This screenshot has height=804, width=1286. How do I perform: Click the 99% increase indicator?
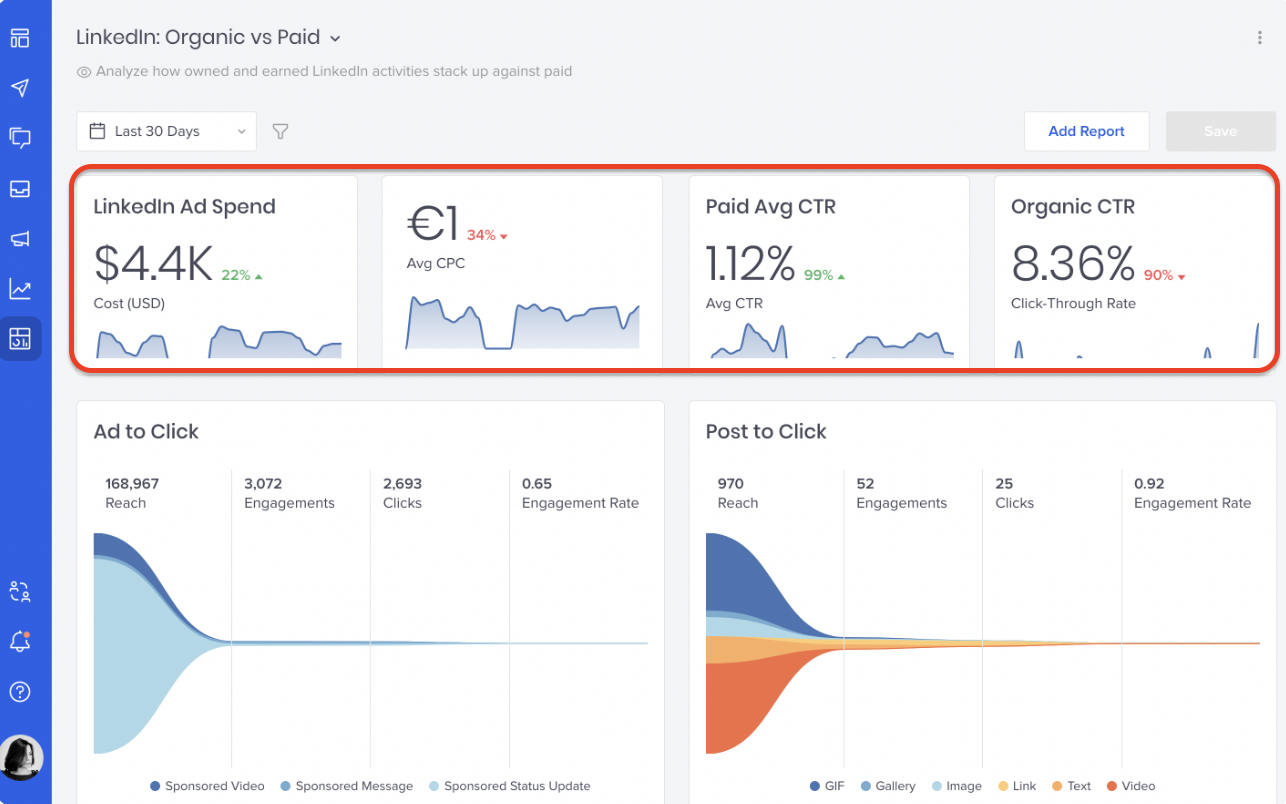pyautogui.click(x=825, y=275)
